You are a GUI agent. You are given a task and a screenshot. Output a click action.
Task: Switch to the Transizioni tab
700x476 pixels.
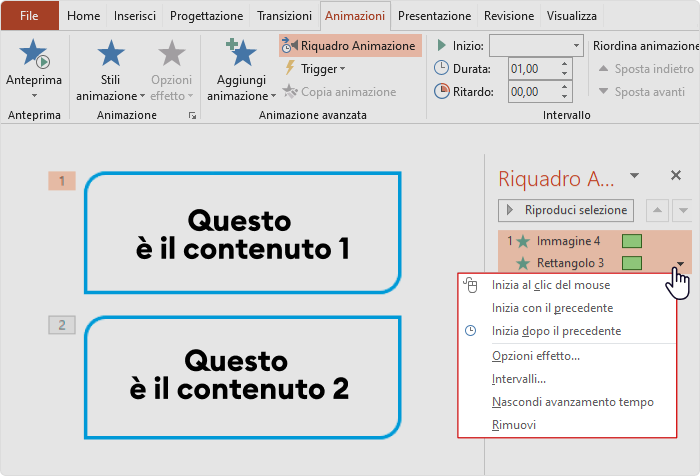[284, 16]
